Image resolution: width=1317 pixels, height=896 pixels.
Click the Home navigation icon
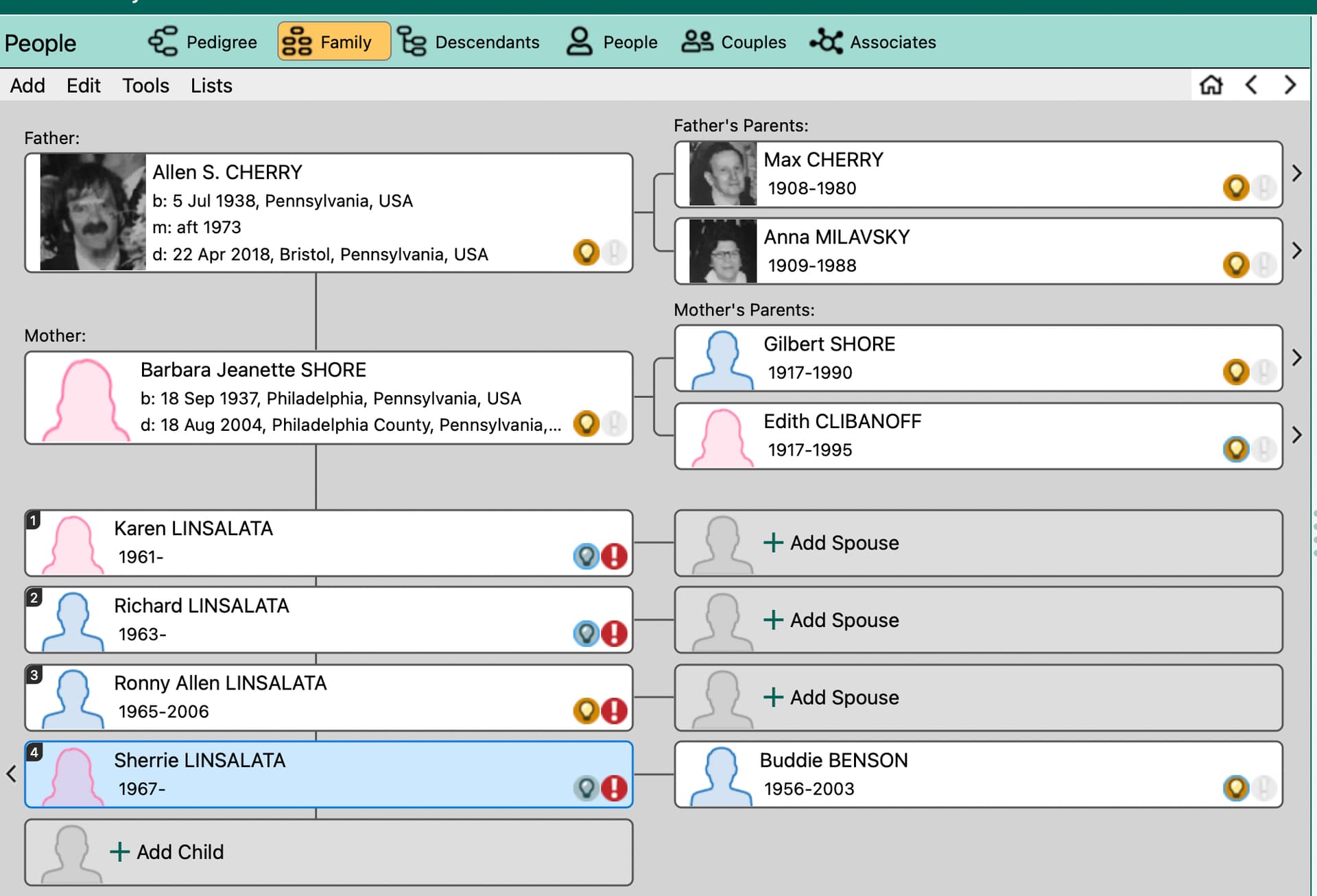1211,85
